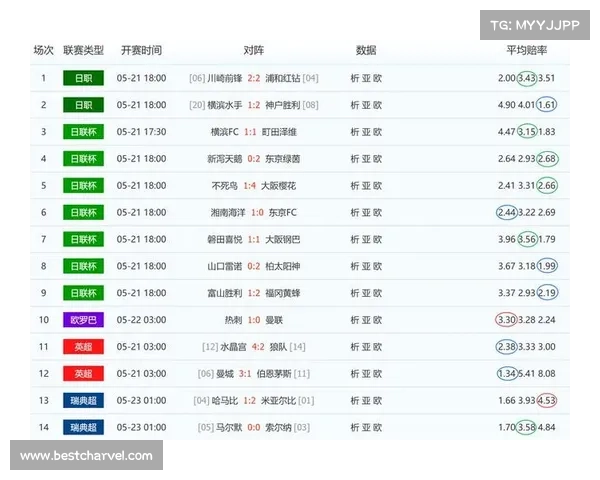The height and width of the screenshot is (480, 600).
Task: Select the 湘南海洋 team name
Action: click(228, 212)
